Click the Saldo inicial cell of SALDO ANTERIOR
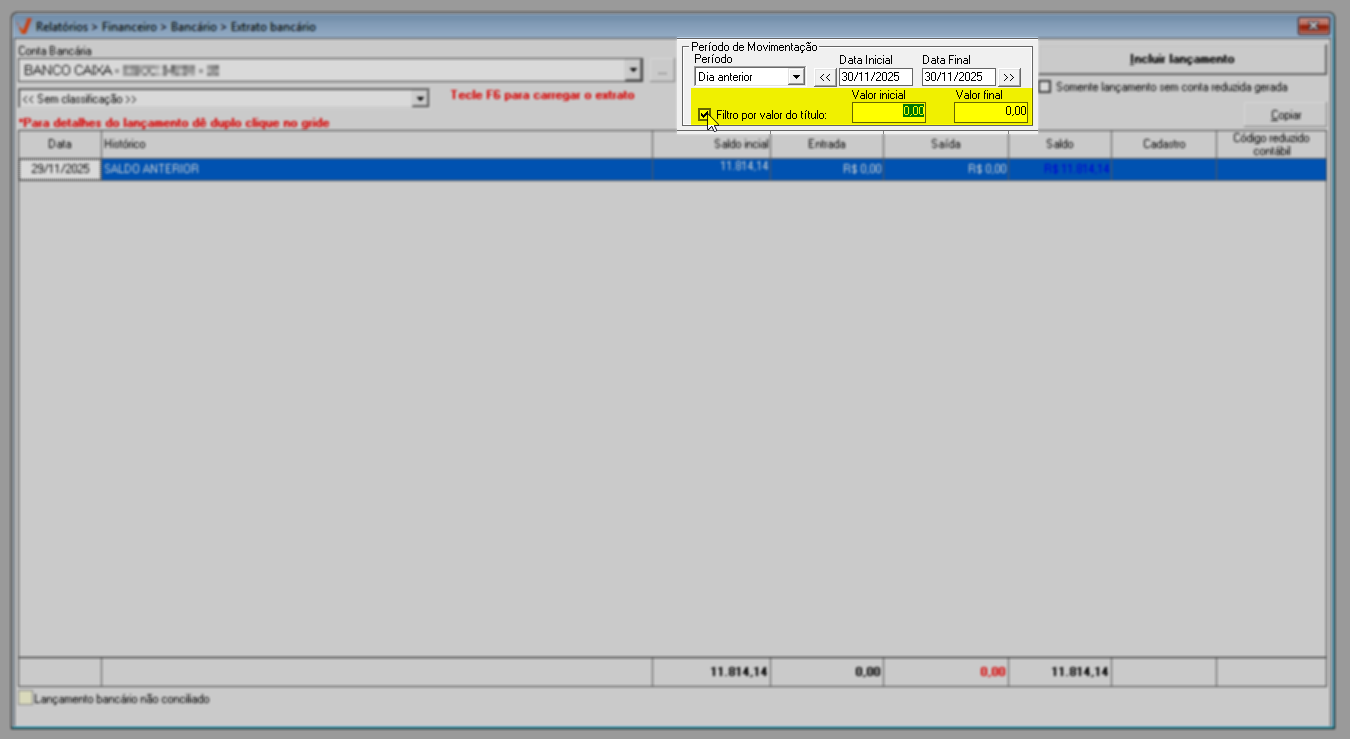1350x739 pixels. tap(712, 170)
